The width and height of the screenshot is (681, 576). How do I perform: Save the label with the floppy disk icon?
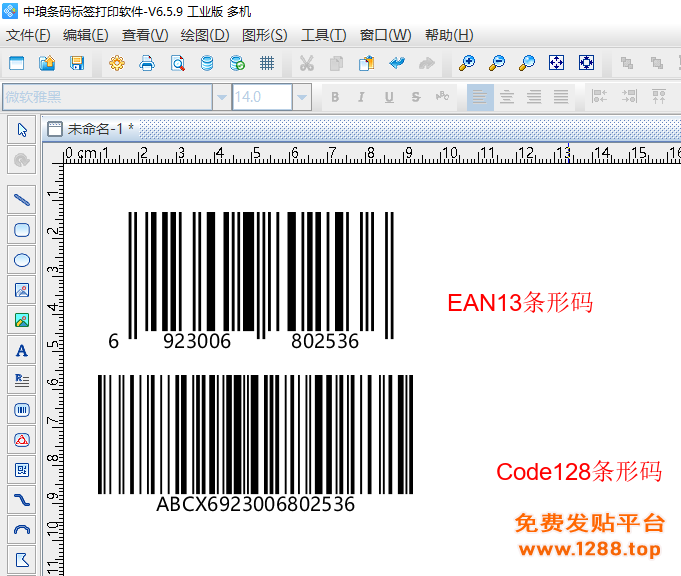tap(77, 63)
